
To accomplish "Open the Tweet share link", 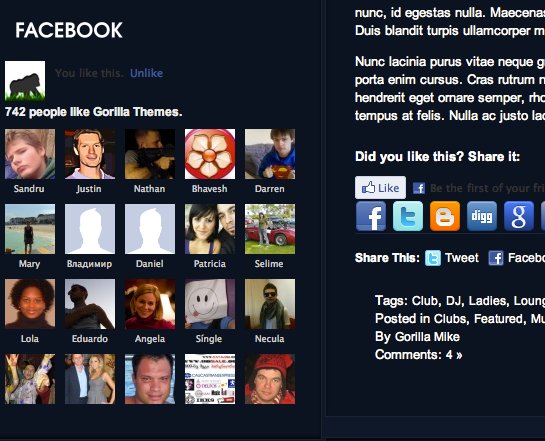I will (462, 258).
